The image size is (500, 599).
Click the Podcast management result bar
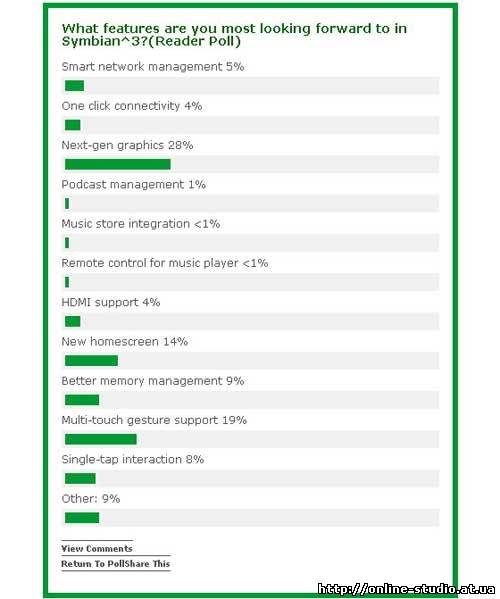click(67, 204)
